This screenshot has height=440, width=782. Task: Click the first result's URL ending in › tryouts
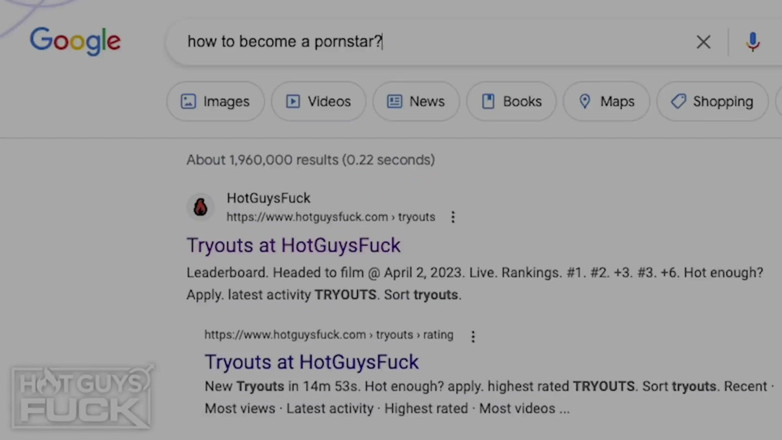[x=330, y=217]
